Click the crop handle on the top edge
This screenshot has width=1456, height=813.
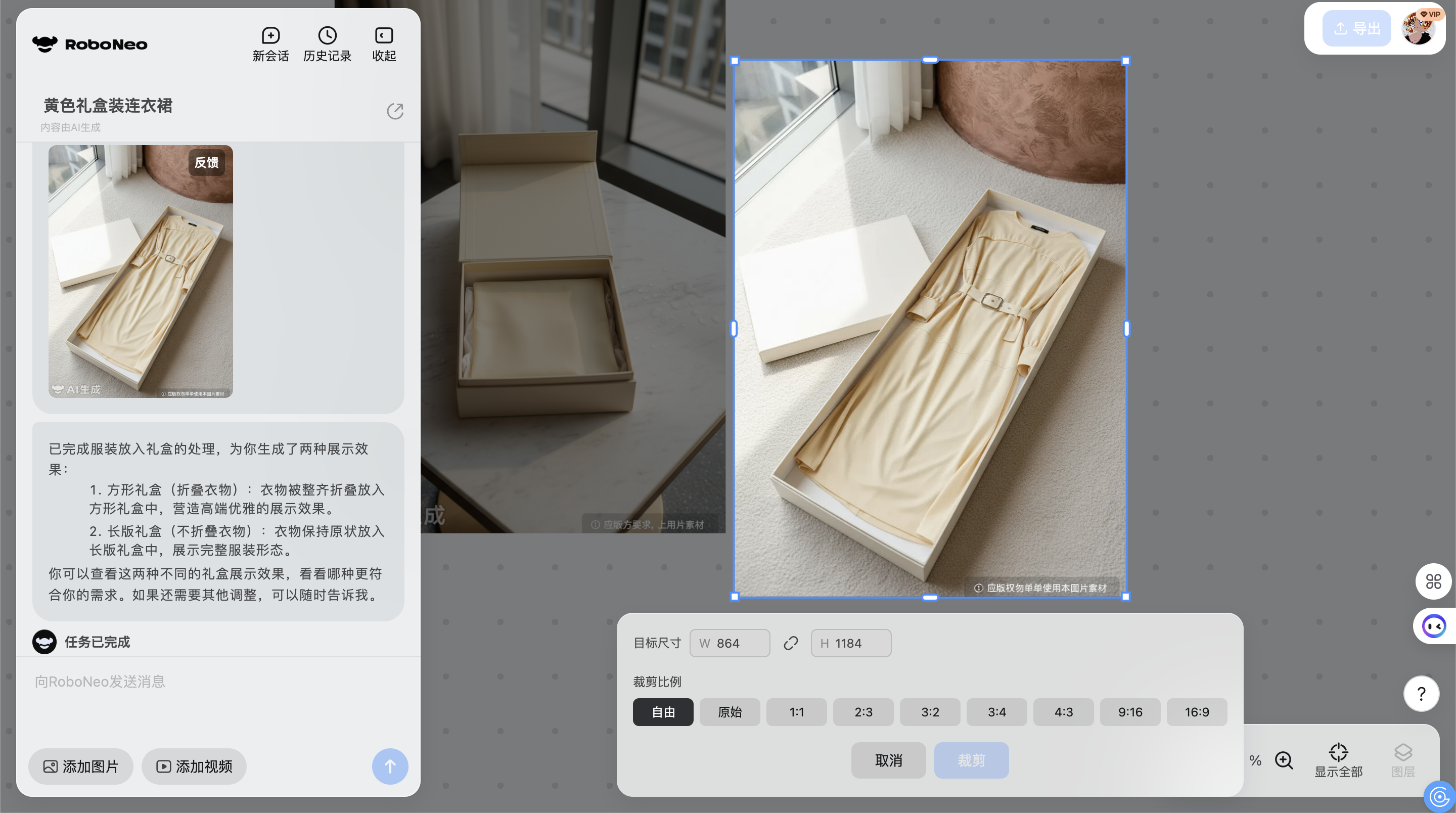tap(930, 59)
